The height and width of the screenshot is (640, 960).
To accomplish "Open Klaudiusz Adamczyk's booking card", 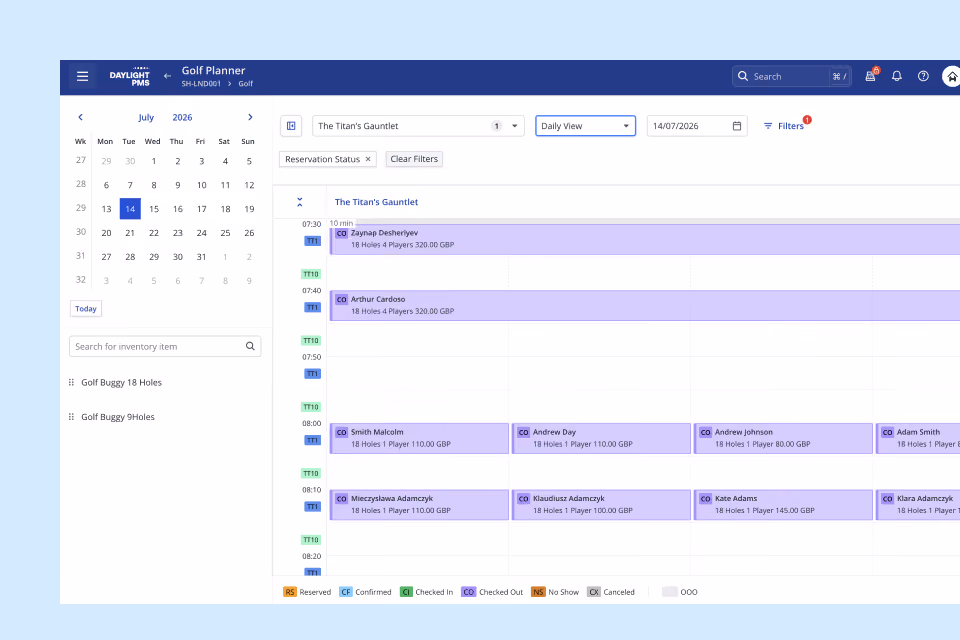I will point(601,505).
